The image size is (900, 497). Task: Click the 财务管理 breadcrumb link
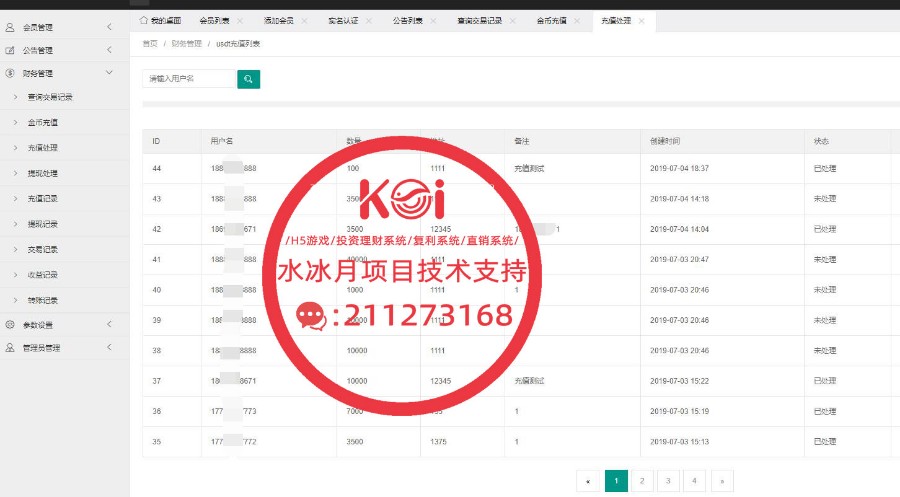point(187,44)
